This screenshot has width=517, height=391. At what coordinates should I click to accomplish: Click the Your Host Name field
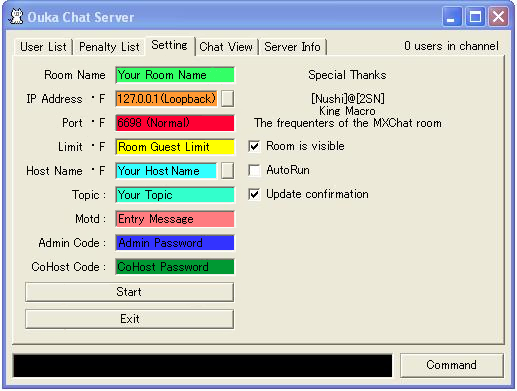[x=166, y=171]
